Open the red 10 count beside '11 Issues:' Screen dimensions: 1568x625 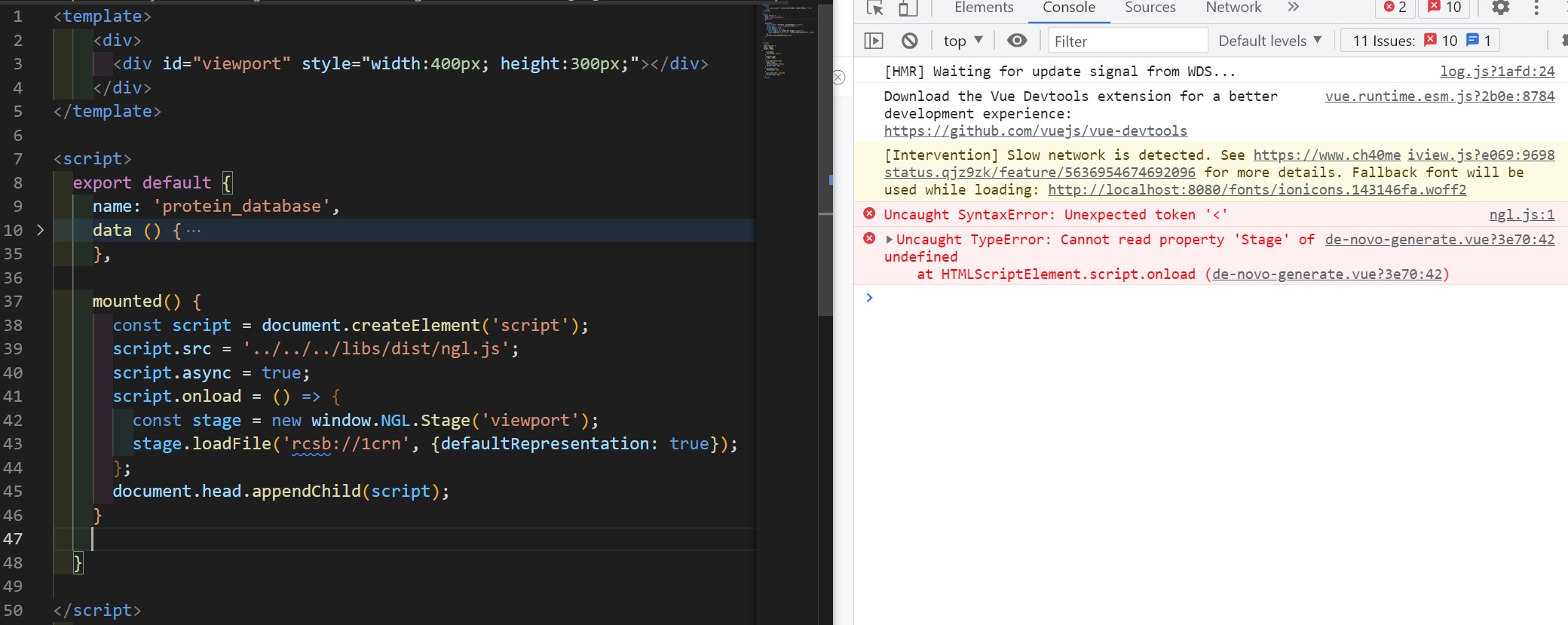pos(1441,41)
